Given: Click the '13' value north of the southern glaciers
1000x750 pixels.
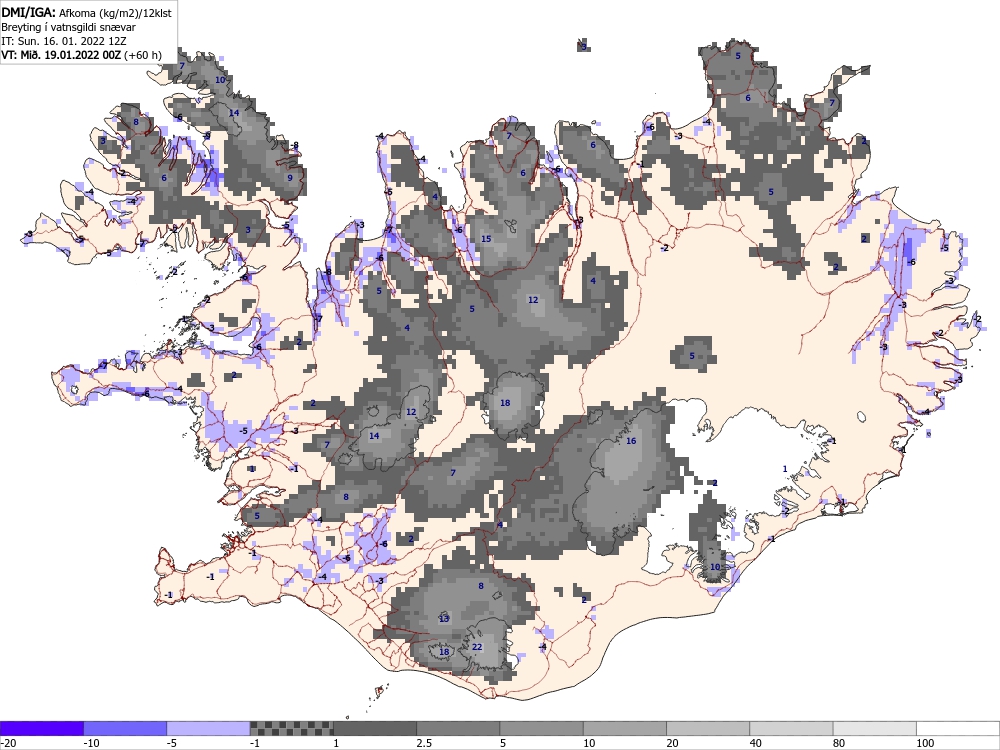Looking at the screenshot, I should (x=444, y=619).
